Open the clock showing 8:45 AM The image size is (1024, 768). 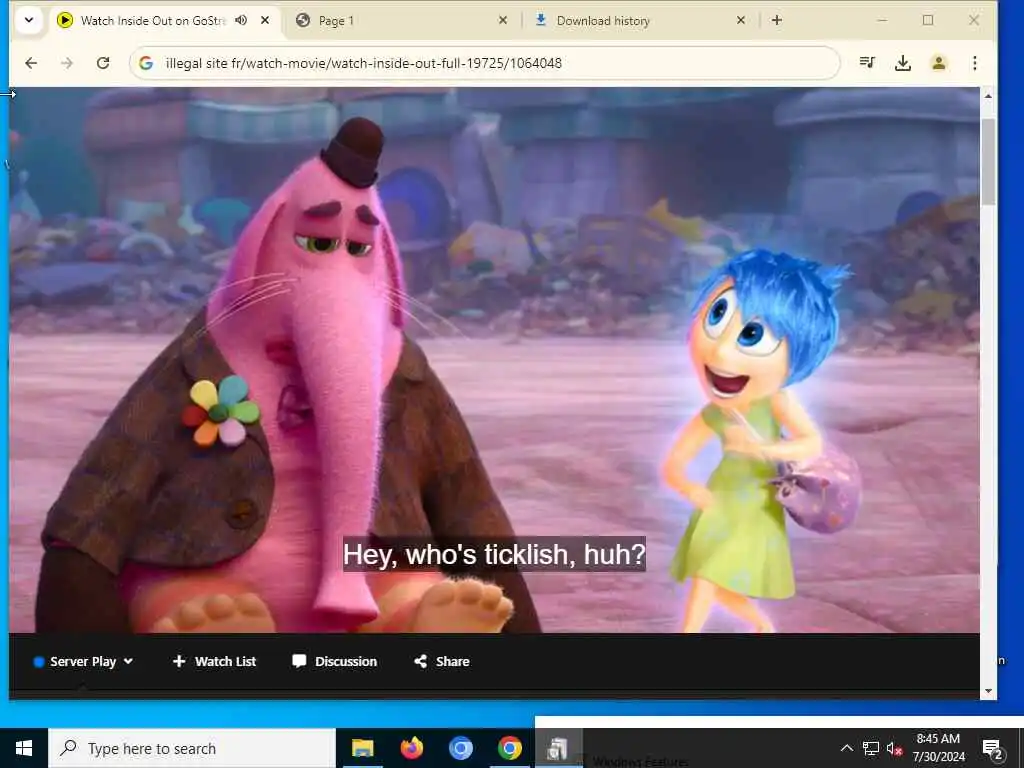(938, 748)
